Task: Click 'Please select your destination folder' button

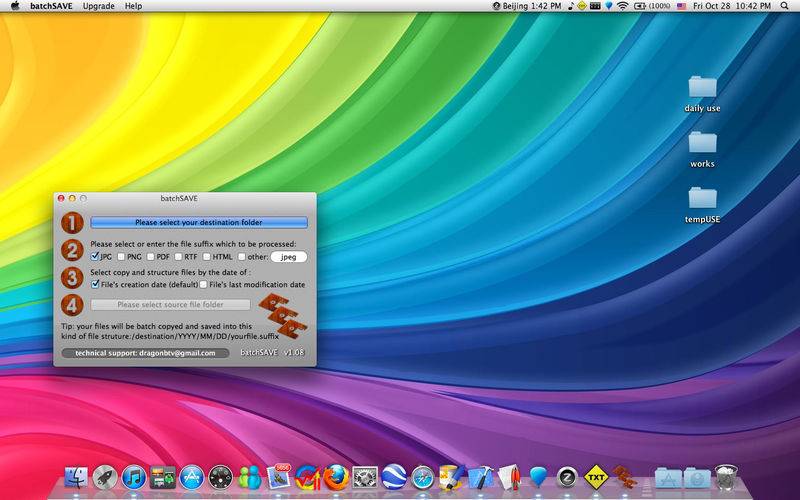Action: pyautogui.click(x=199, y=222)
